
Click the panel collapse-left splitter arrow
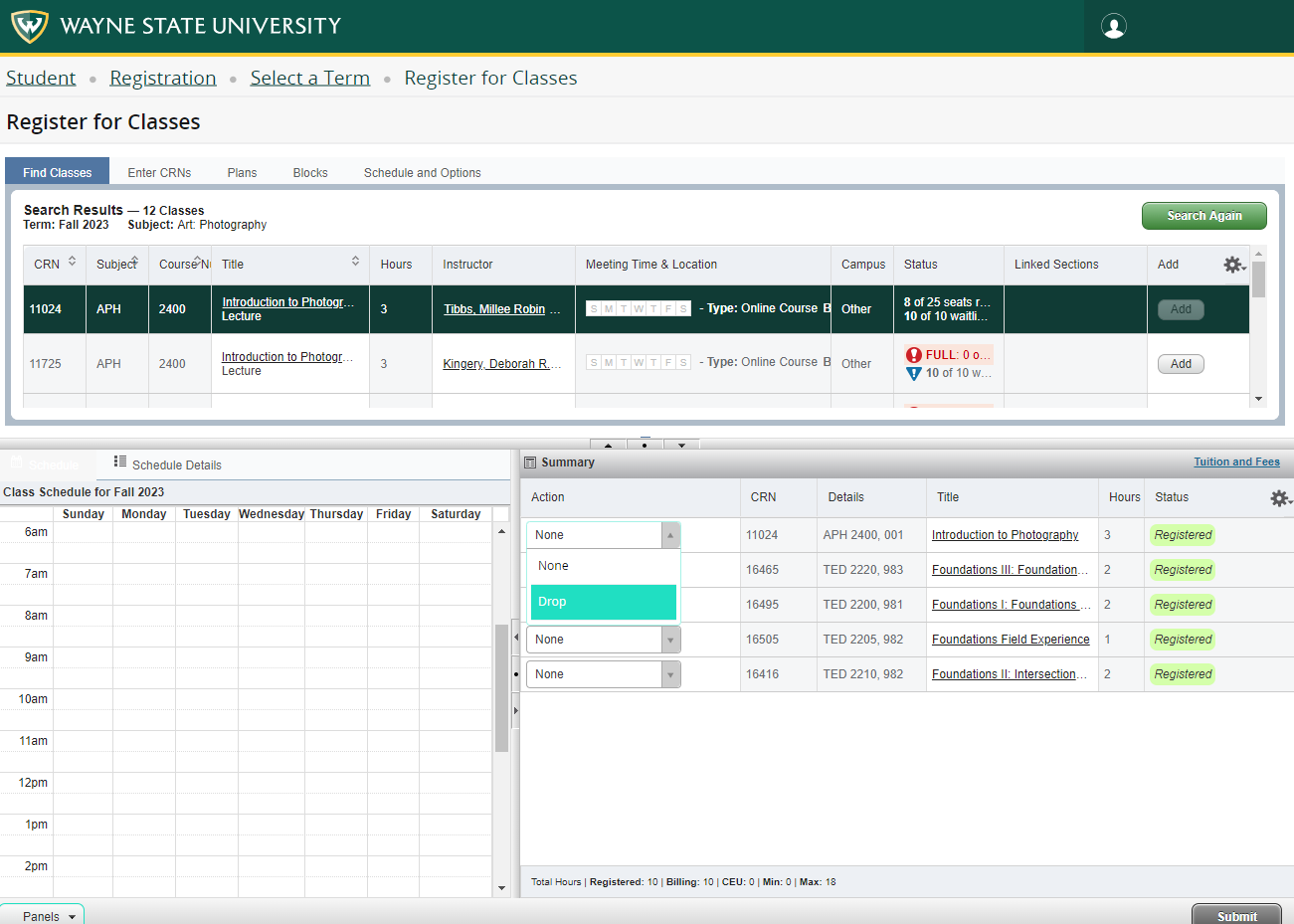point(515,638)
